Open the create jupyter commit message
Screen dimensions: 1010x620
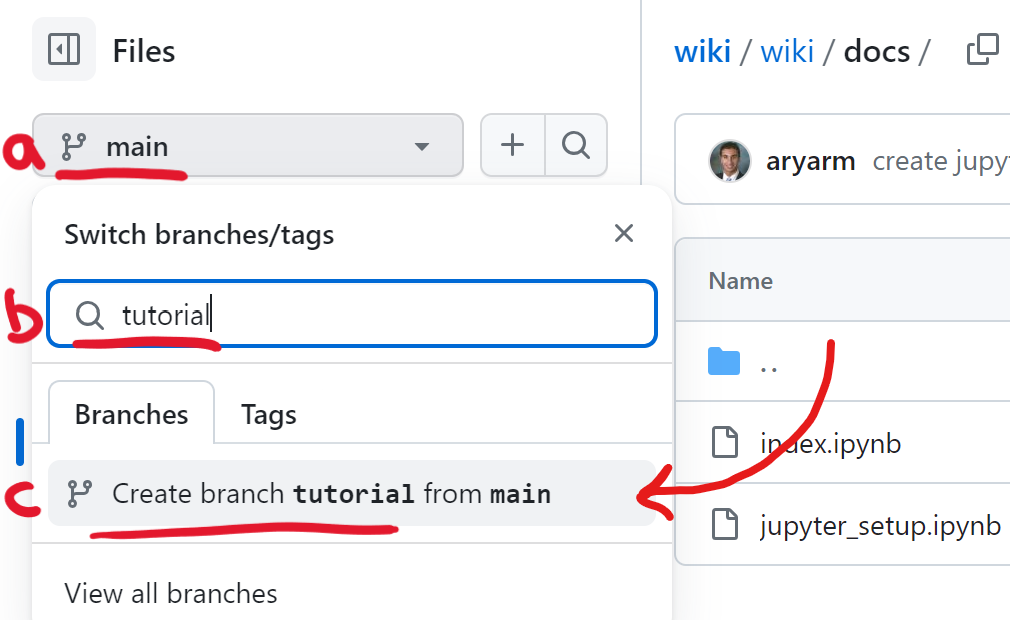tap(940, 161)
